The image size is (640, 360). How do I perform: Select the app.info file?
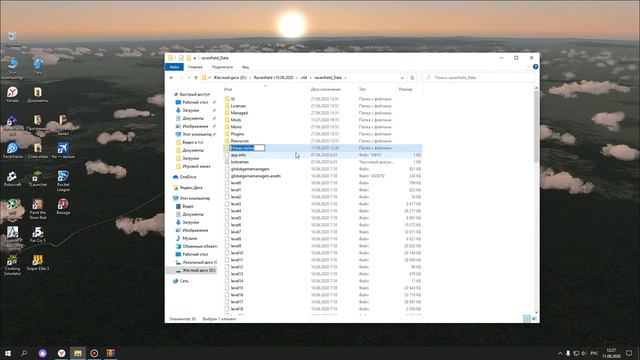pos(238,155)
